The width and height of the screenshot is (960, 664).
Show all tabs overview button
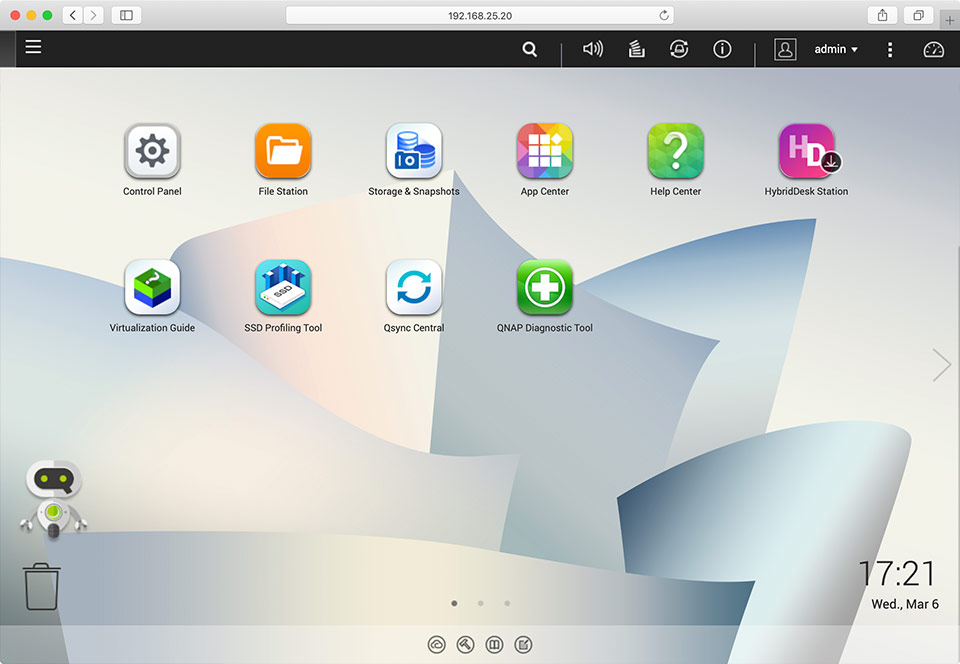pos(918,15)
